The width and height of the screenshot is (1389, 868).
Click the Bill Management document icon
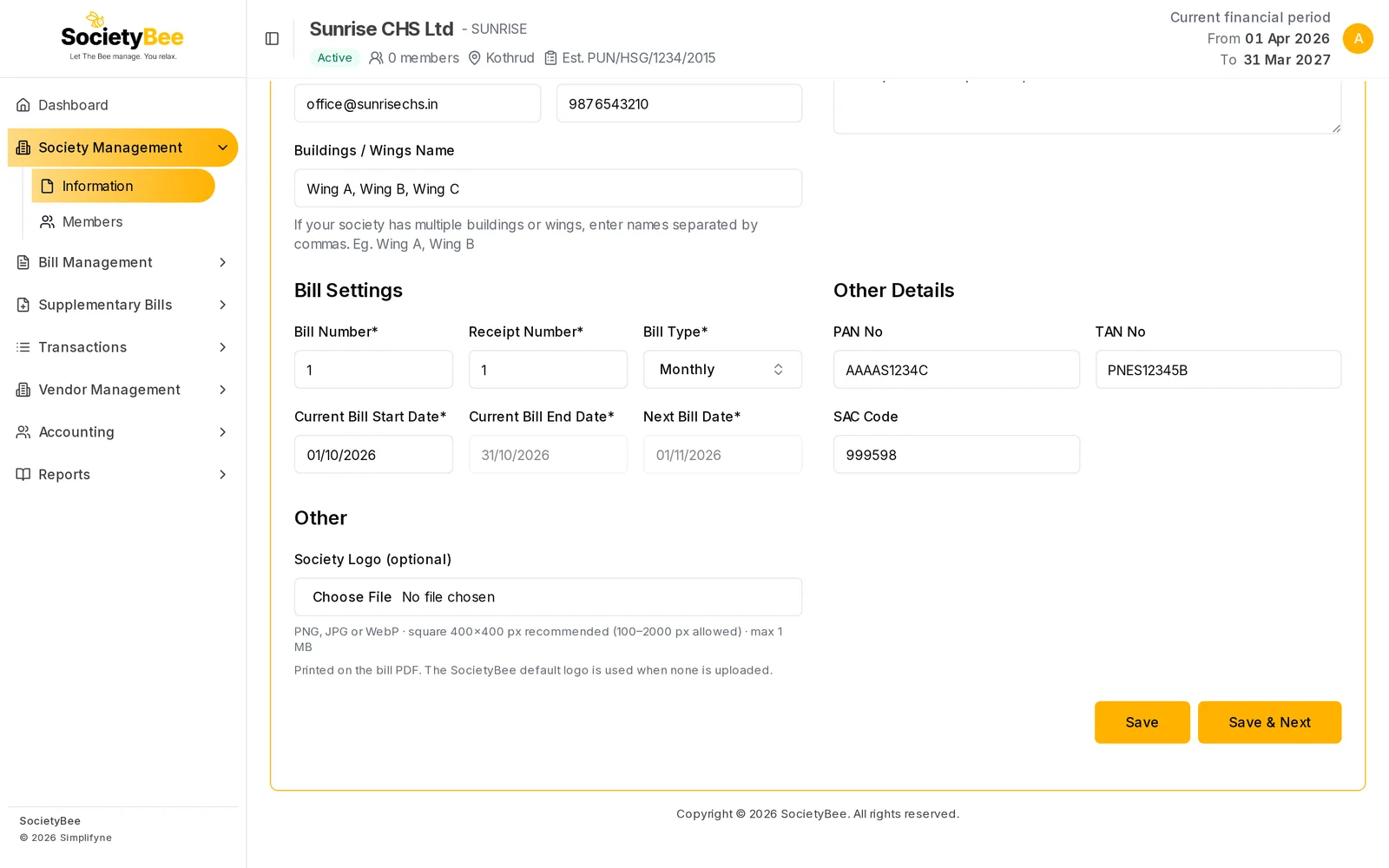pyautogui.click(x=23, y=262)
